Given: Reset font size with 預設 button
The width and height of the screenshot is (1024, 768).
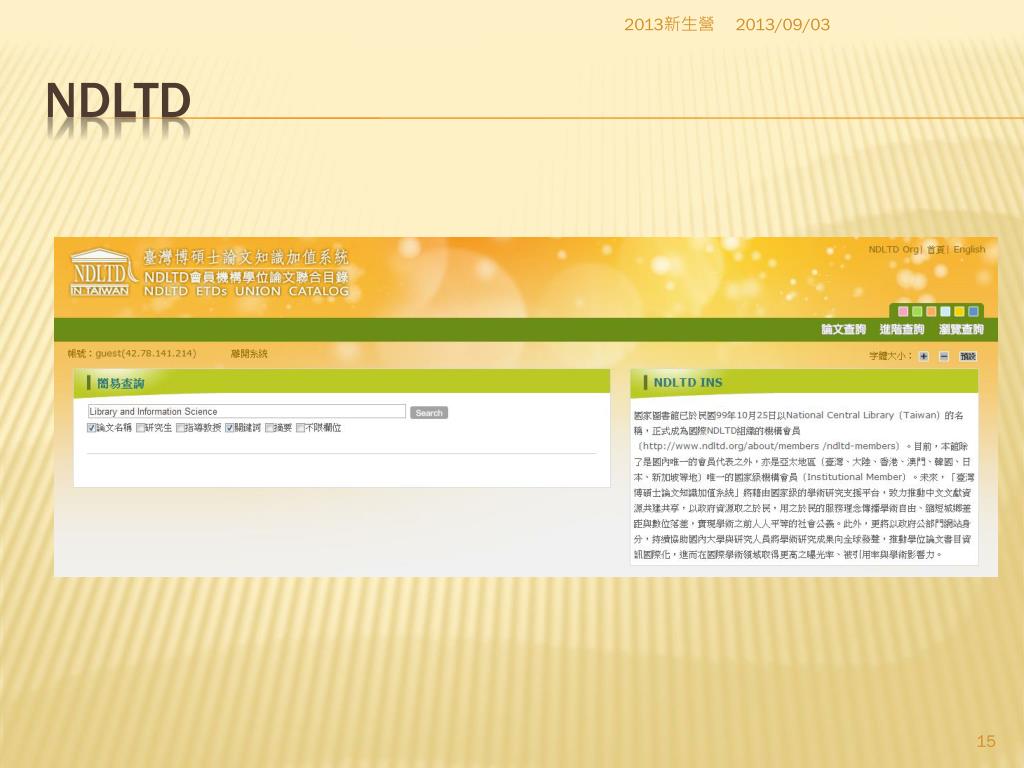Looking at the screenshot, I should 967,356.
